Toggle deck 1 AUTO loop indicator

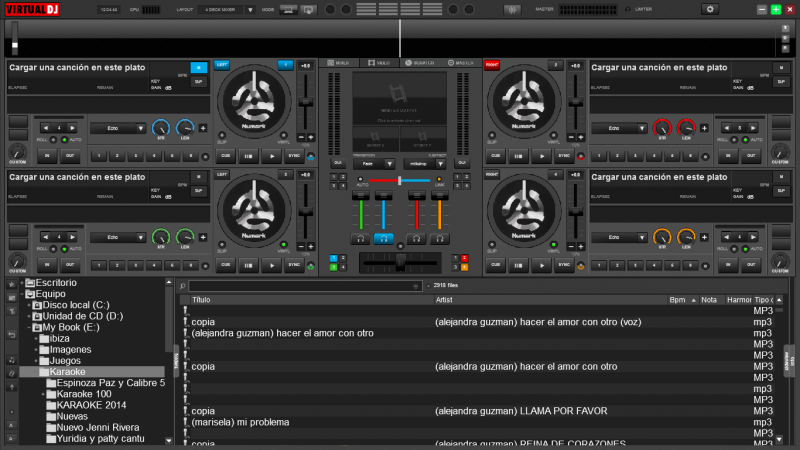64,139
